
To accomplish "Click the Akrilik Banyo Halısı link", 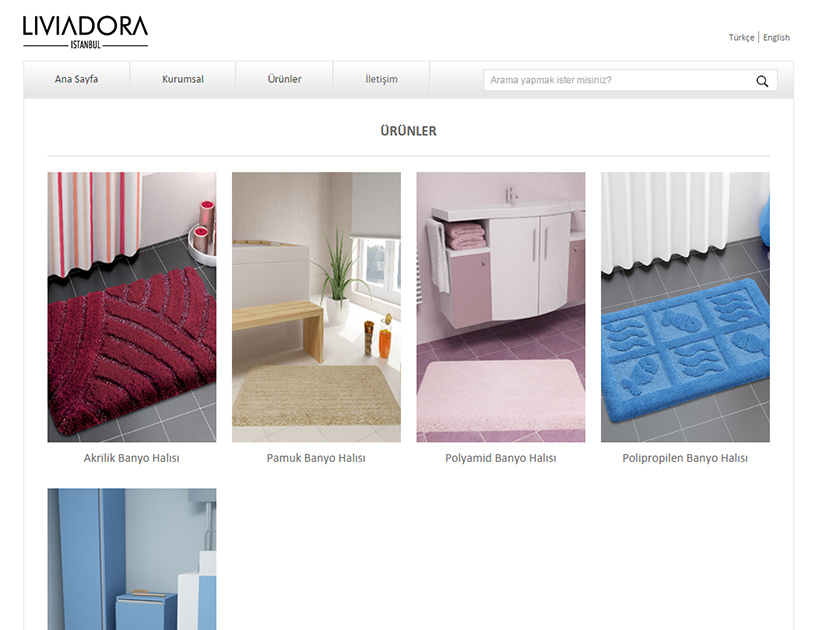I will pos(132,458).
